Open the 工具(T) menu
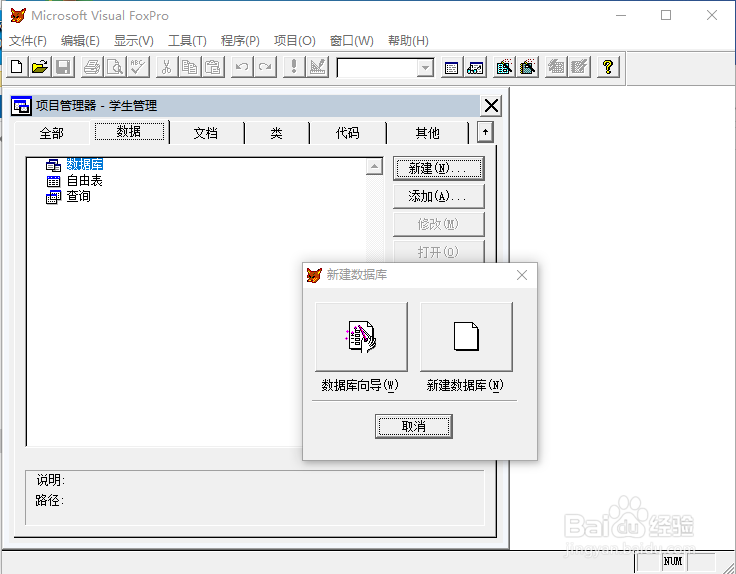This screenshot has width=736, height=574. click(187, 41)
